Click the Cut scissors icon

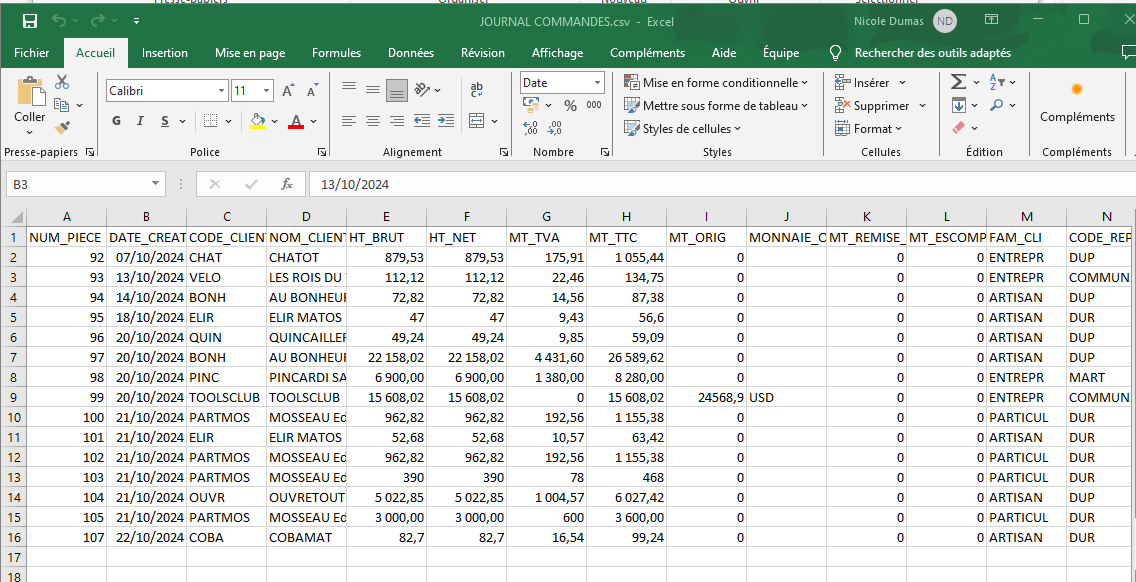coord(62,83)
